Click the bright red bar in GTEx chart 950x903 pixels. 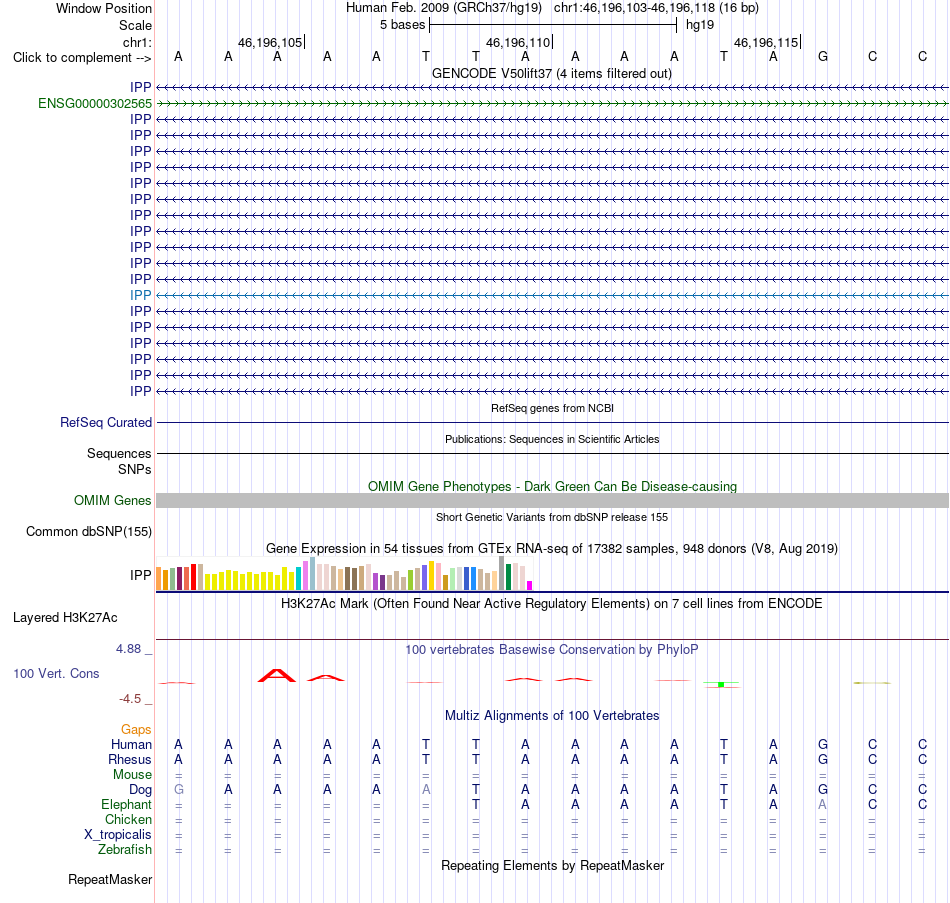(193, 577)
